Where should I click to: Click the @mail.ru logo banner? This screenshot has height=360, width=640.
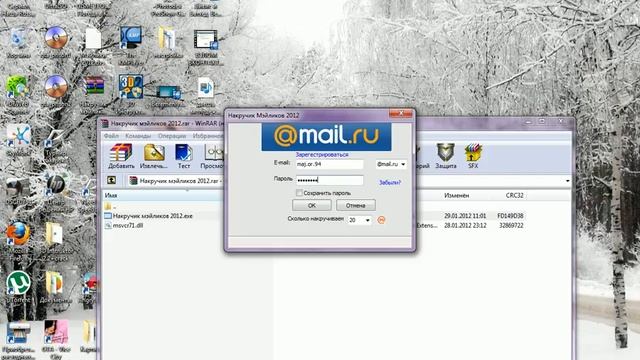point(327,137)
